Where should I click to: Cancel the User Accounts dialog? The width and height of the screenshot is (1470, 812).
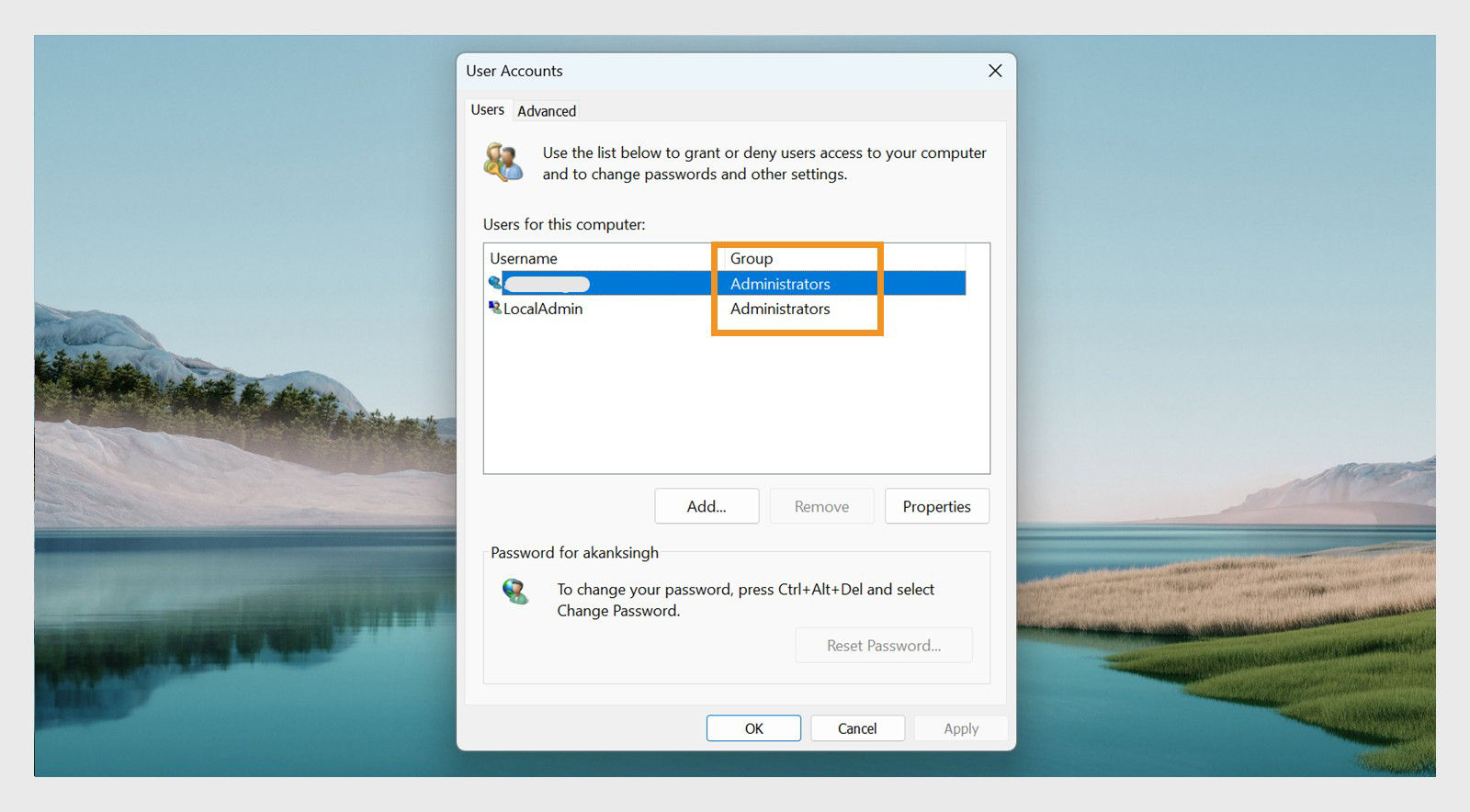tap(857, 728)
